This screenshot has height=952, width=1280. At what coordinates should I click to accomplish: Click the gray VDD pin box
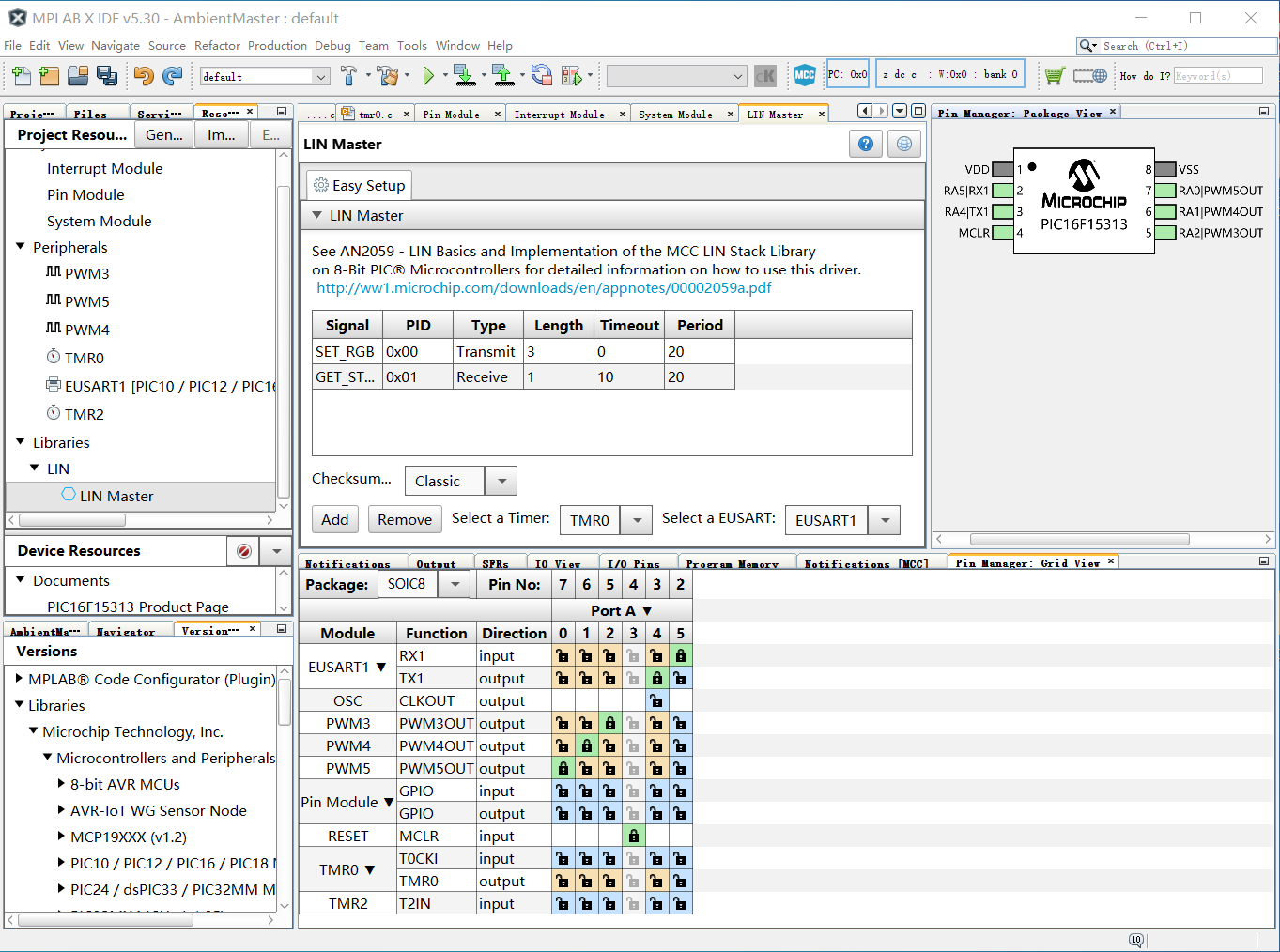click(1003, 169)
